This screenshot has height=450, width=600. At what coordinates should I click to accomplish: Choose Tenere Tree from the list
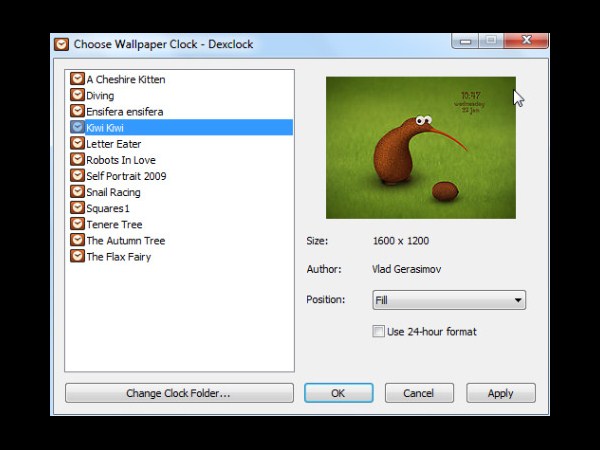click(x=114, y=224)
